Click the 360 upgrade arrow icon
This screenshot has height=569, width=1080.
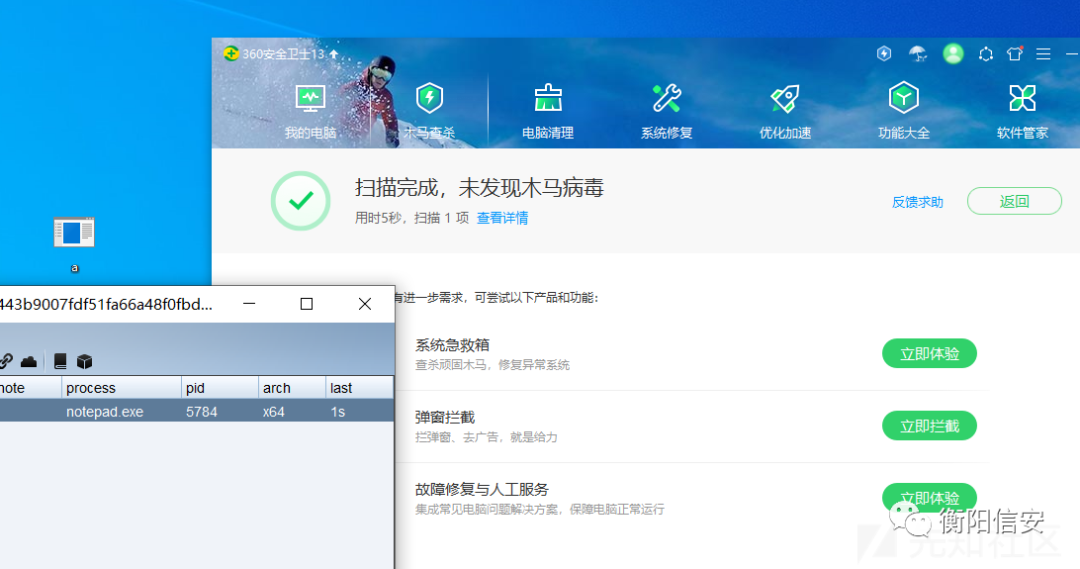(334, 54)
